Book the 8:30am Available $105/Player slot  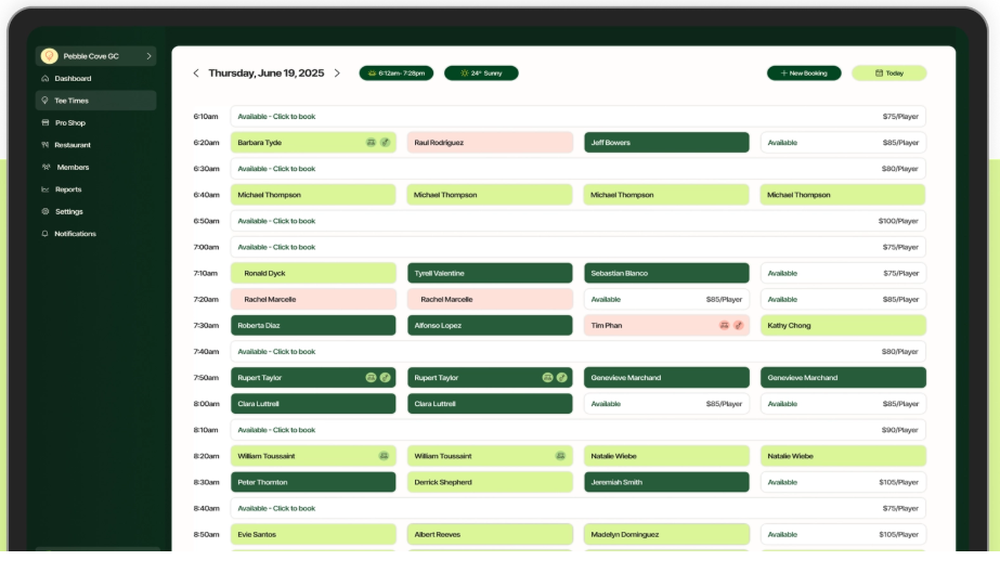click(x=843, y=483)
